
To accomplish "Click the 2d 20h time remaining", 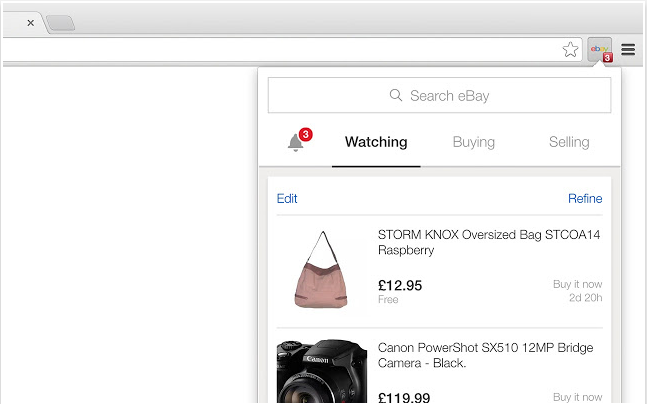I will pyautogui.click(x=585, y=298).
